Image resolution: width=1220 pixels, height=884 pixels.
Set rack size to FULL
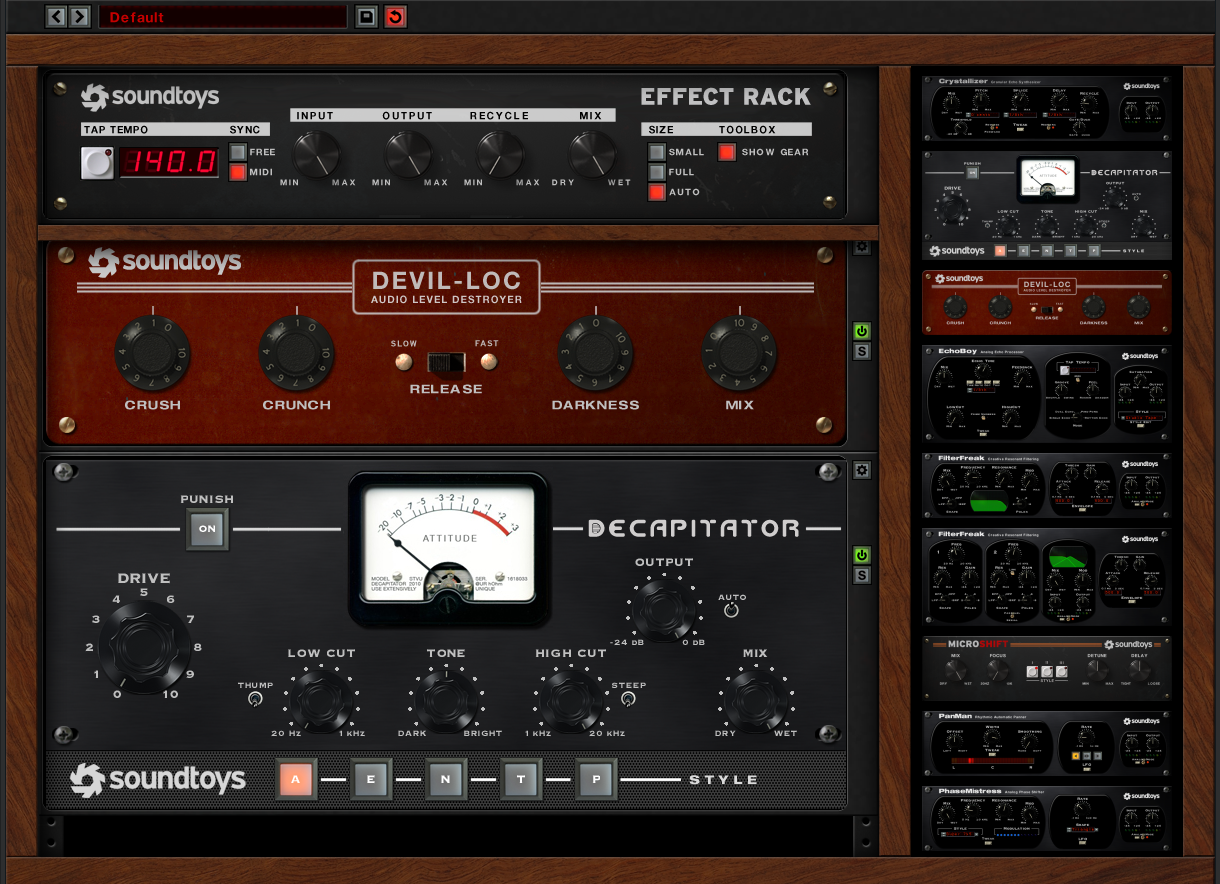click(x=656, y=172)
